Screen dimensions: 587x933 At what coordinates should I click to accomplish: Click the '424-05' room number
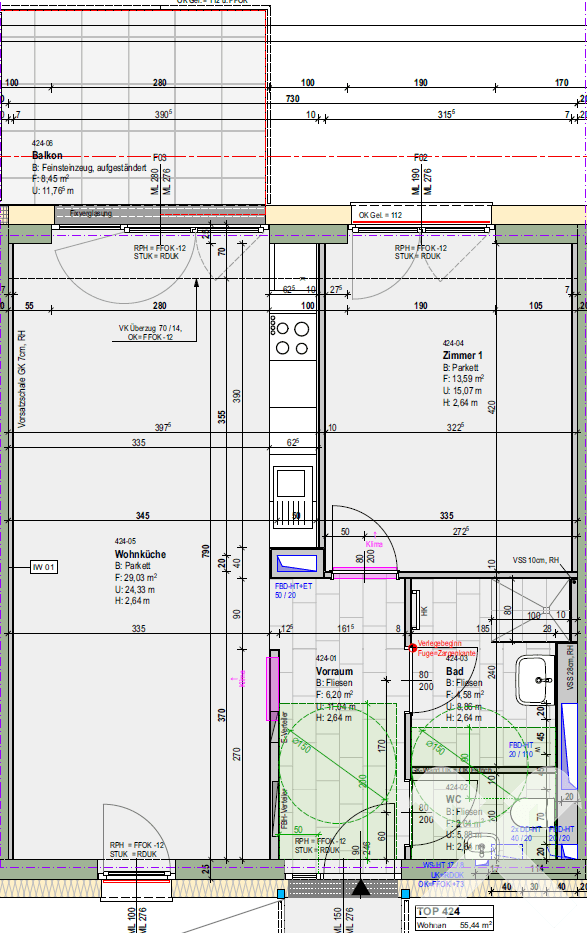(125, 541)
